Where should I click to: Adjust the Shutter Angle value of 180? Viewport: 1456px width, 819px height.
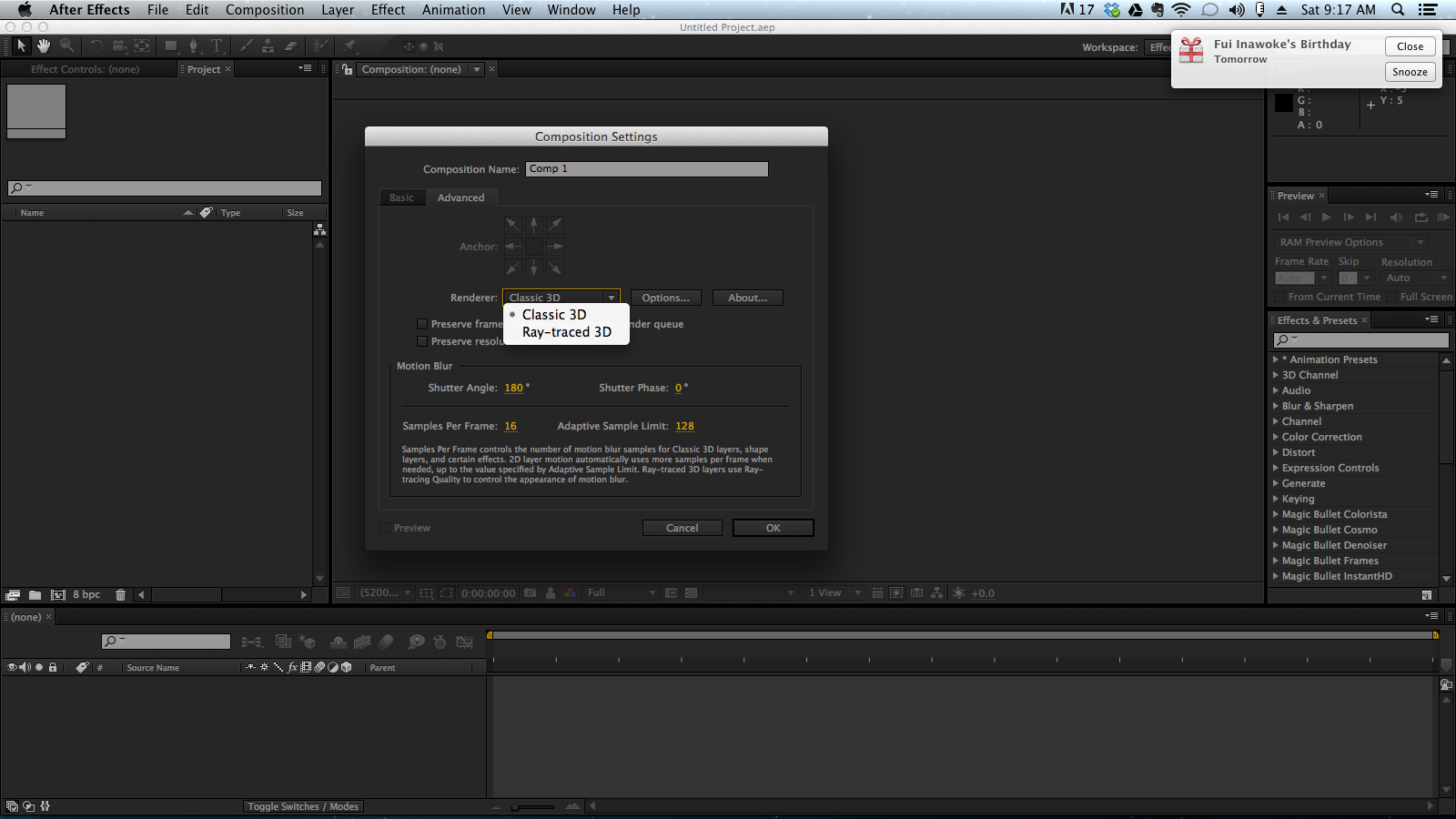click(513, 388)
